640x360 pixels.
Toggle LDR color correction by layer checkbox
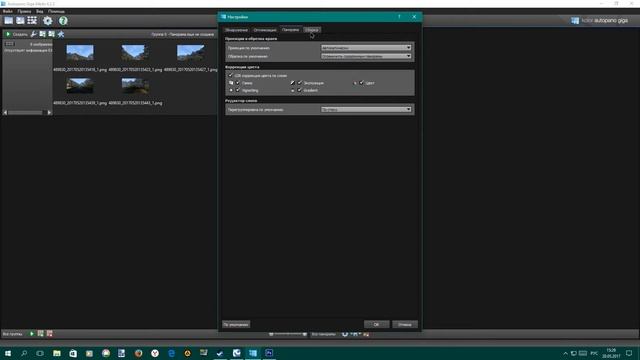pos(231,76)
